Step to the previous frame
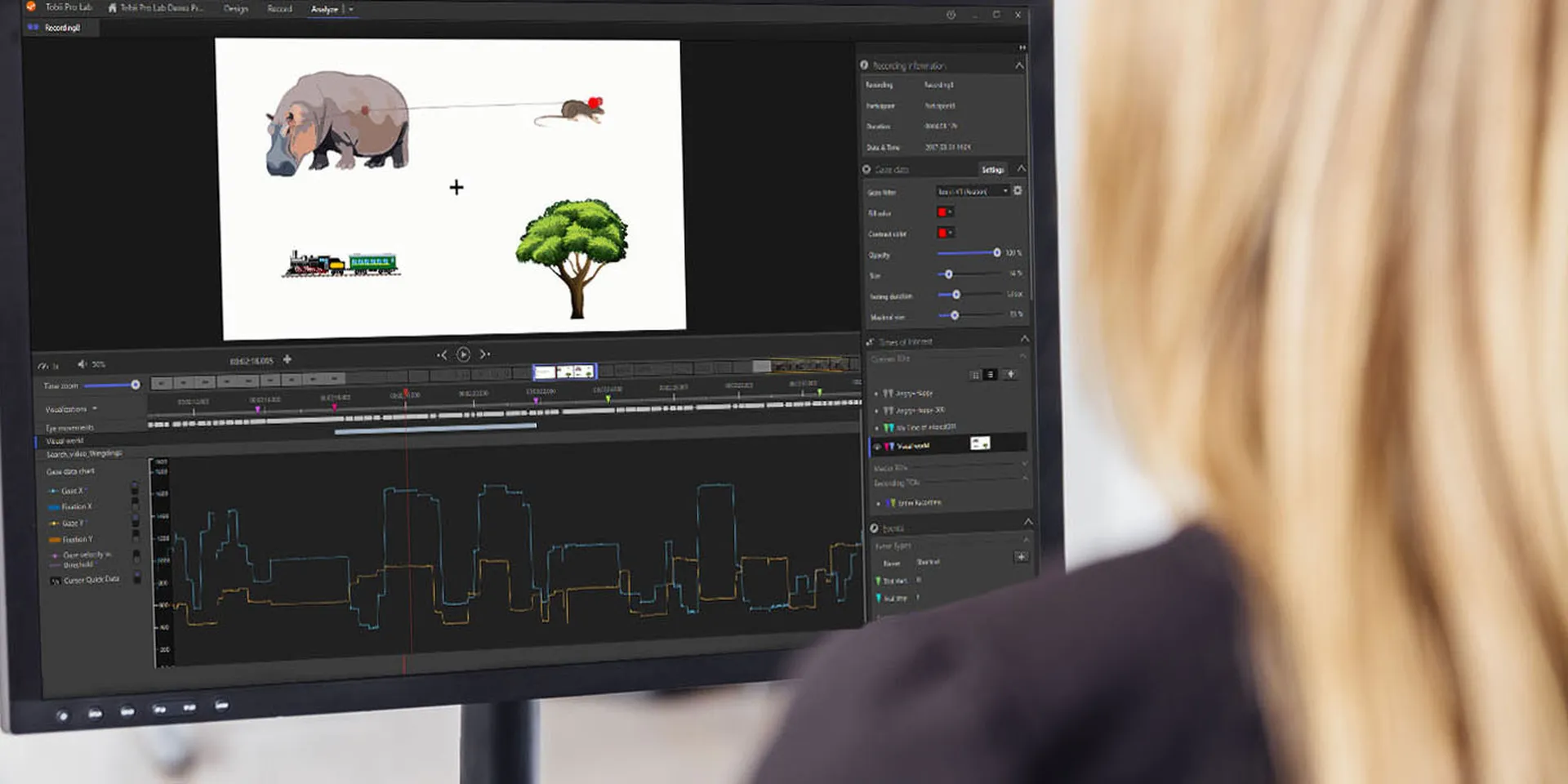This screenshot has width=1568, height=784. tap(442, 354)
